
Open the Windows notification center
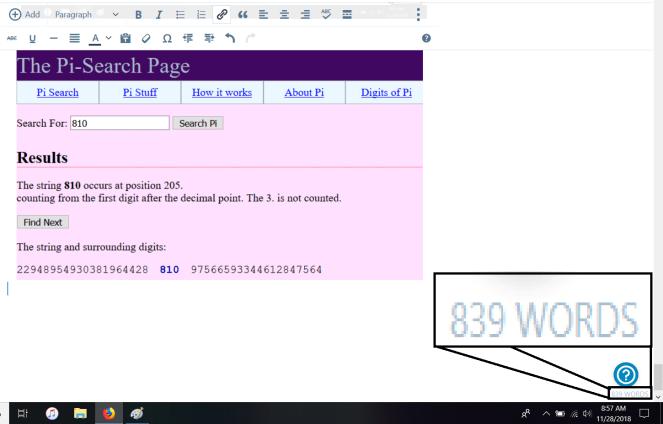tap(644, 413)
